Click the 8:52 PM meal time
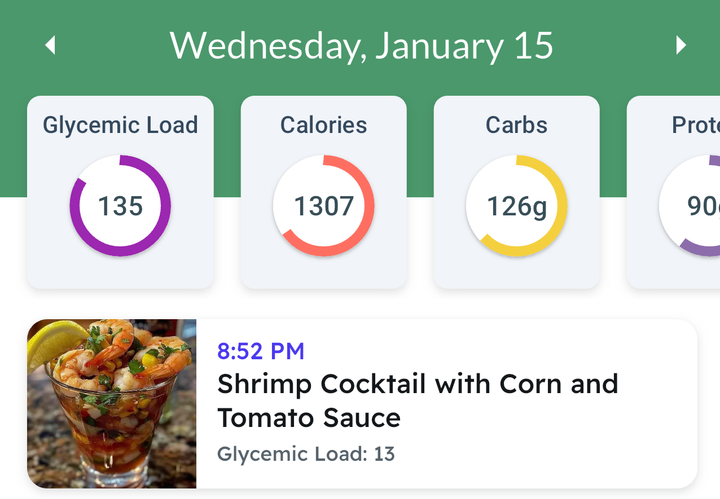720x499 pixels. pyautogui.click(x=260, y=351)
